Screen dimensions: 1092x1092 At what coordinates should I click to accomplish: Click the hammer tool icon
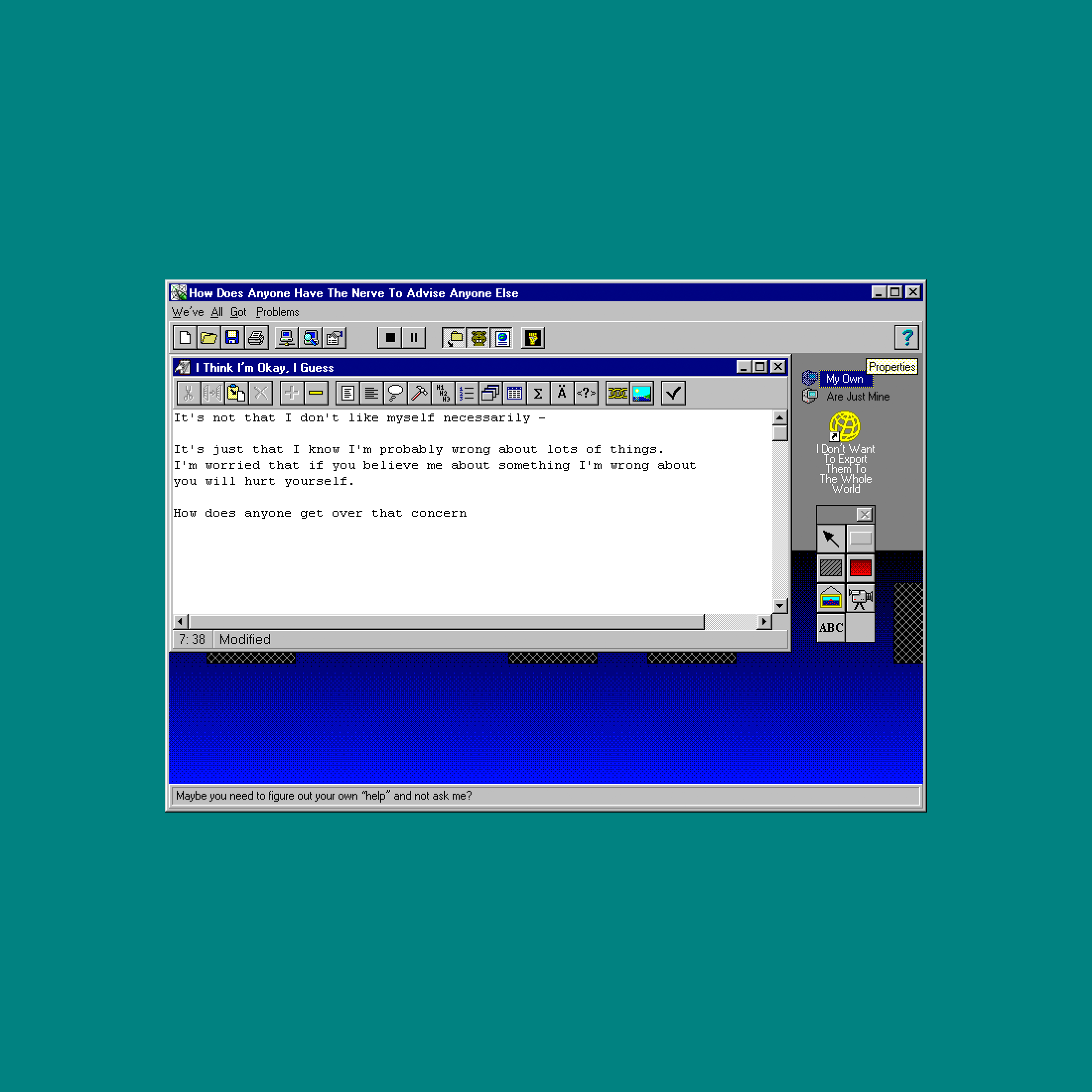419,394
